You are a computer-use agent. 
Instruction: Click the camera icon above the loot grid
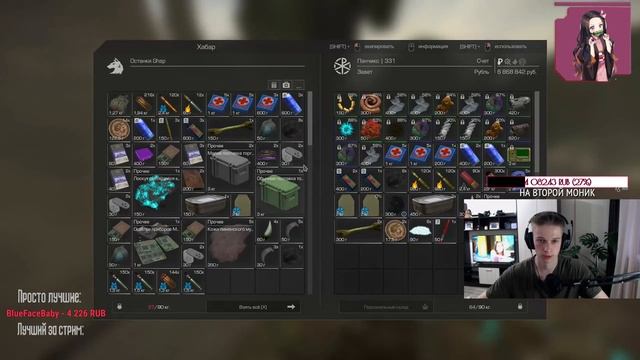tap(286, 85)
